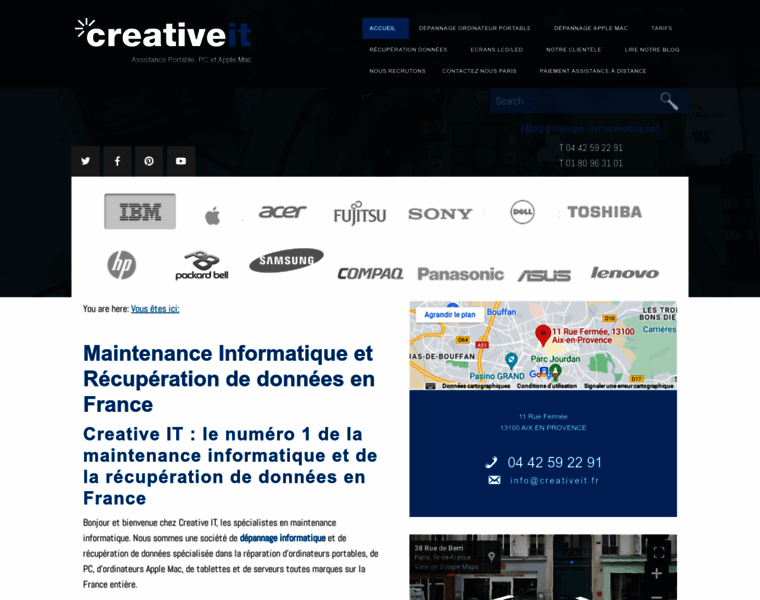Select the Dell brand logo
This screenshot has height=600, width=760.
[522, 212]
